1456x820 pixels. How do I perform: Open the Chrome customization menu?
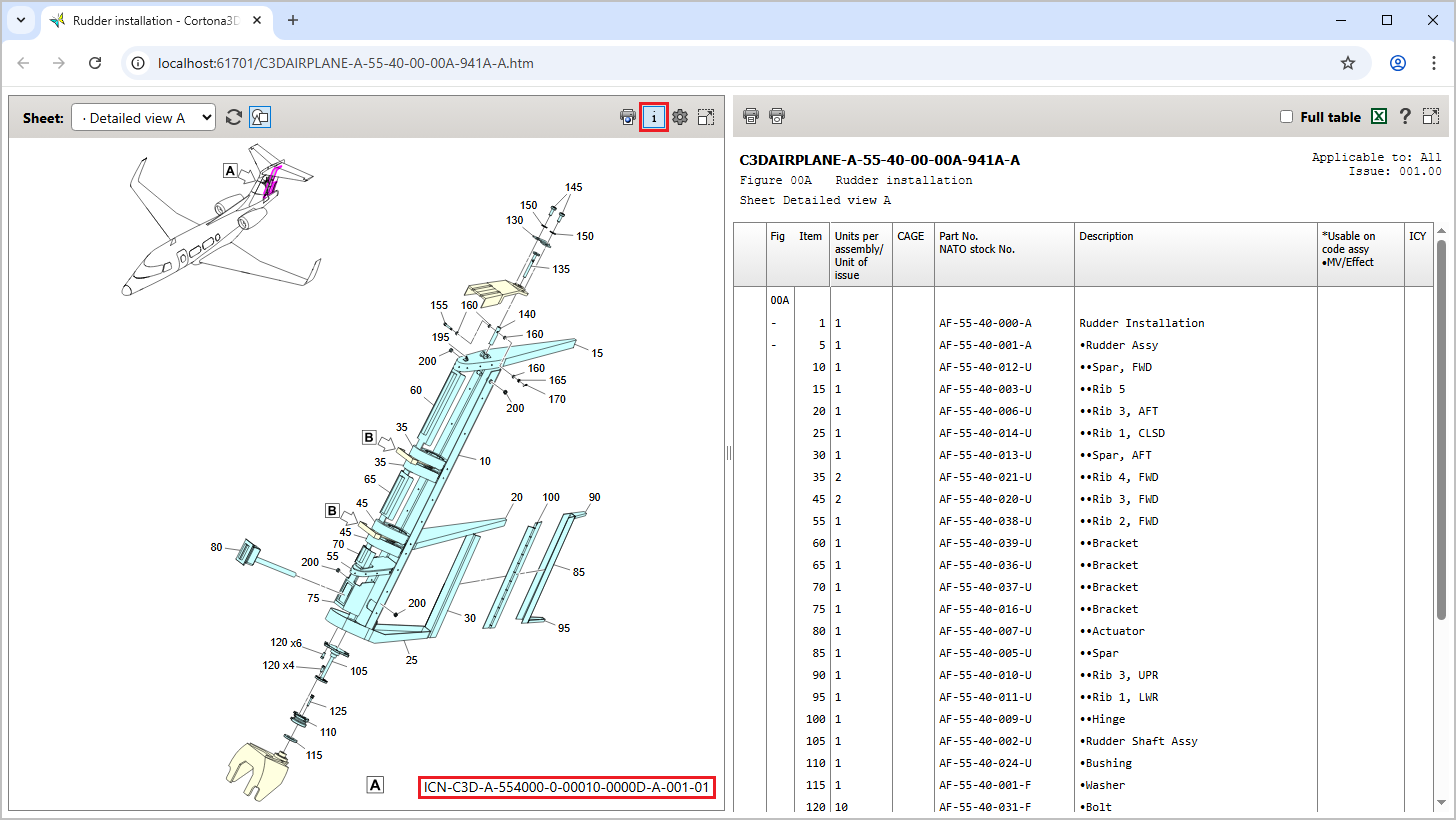(x=1434, y=62)
